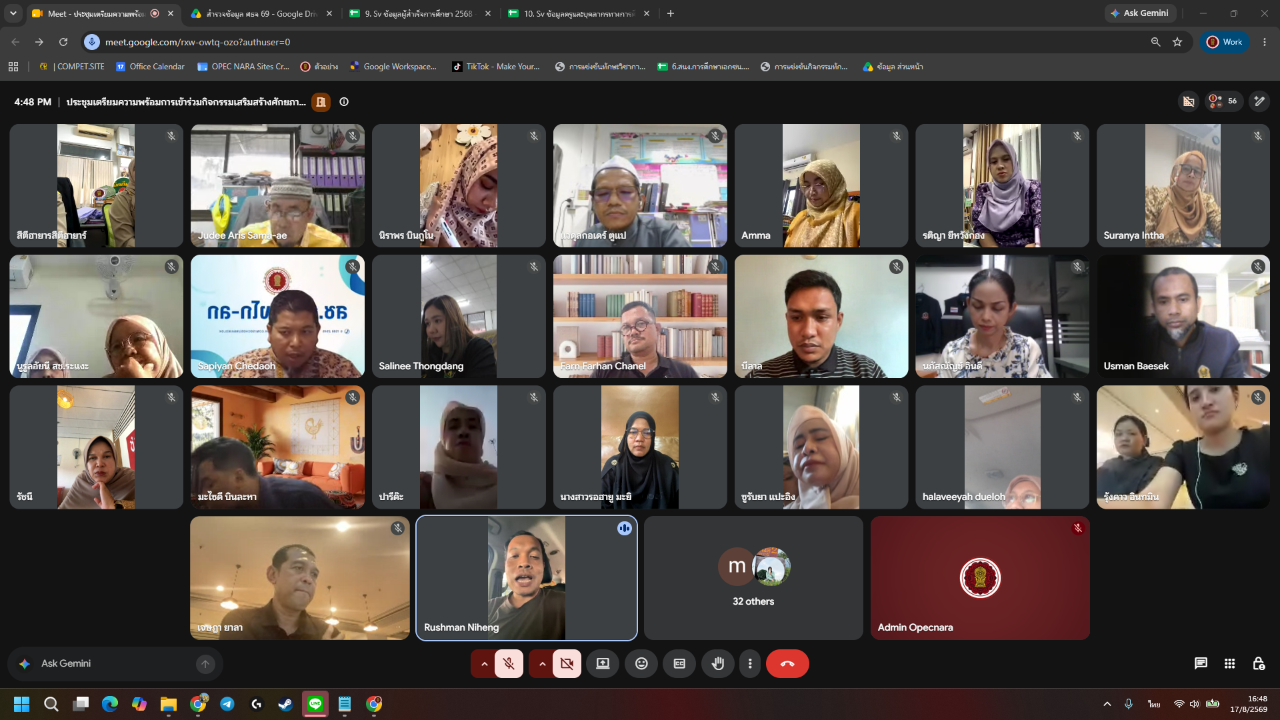Expand video settings arrow beside camera
1280x720 pixels.
point(542,663)
